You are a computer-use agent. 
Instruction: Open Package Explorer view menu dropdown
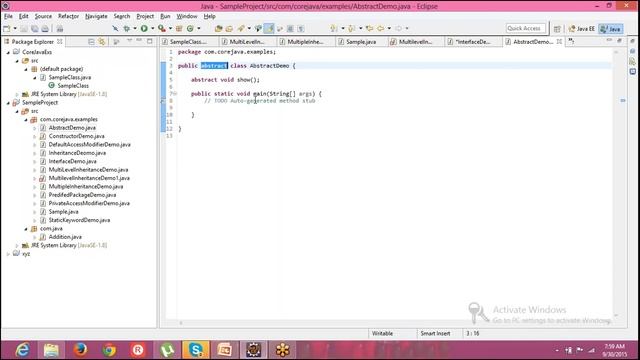tap(129, 41)
